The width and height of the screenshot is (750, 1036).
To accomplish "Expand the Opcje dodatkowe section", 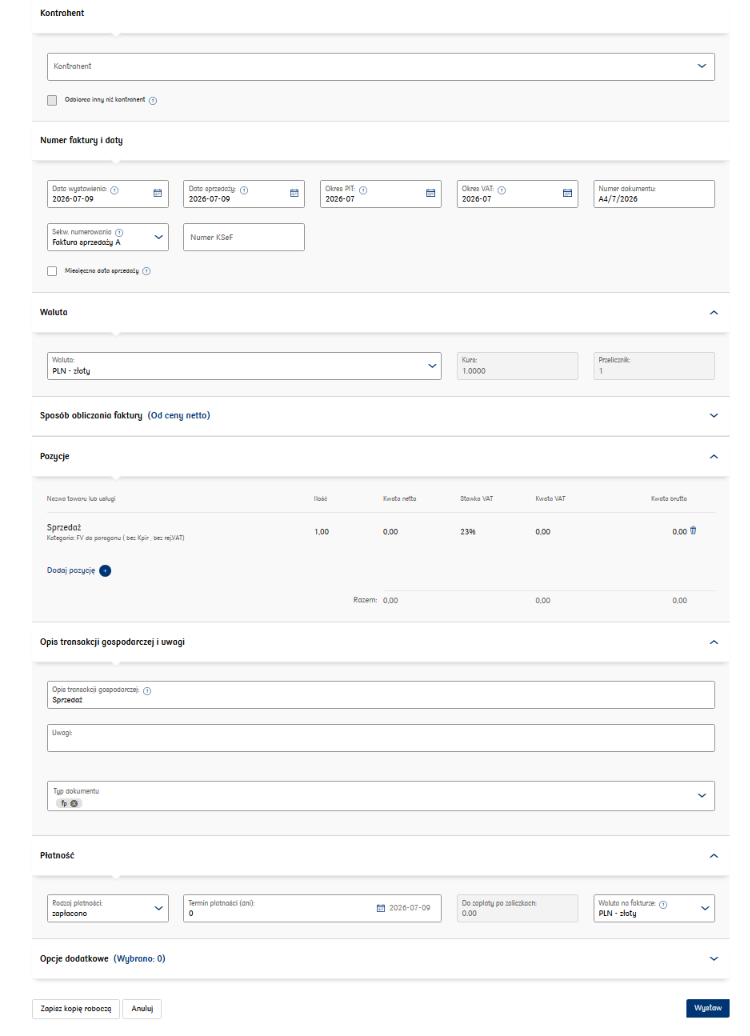I will [x=714, y=959].
